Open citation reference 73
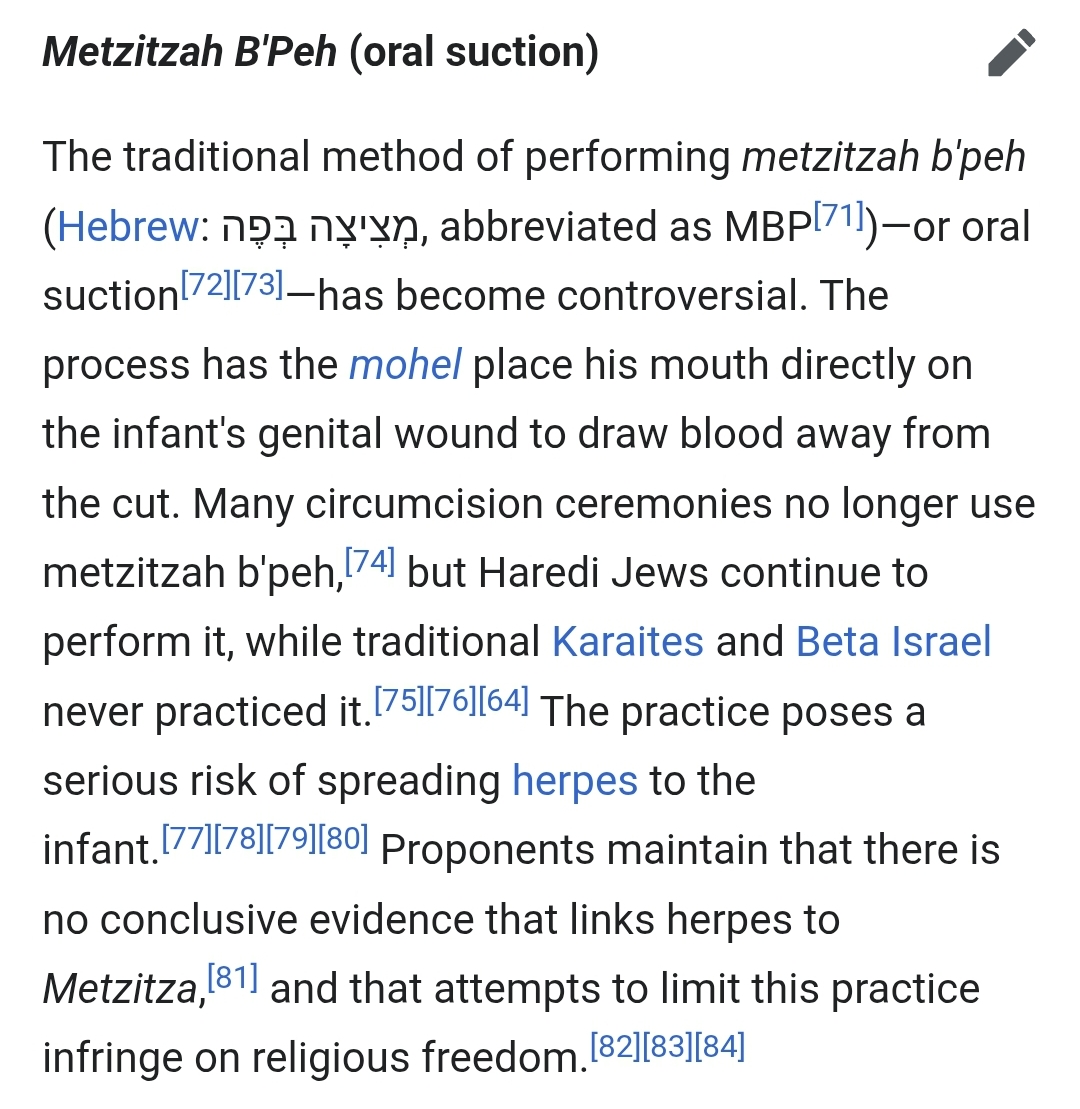Screen dimensions: 1080x1109 pos(257,284)
